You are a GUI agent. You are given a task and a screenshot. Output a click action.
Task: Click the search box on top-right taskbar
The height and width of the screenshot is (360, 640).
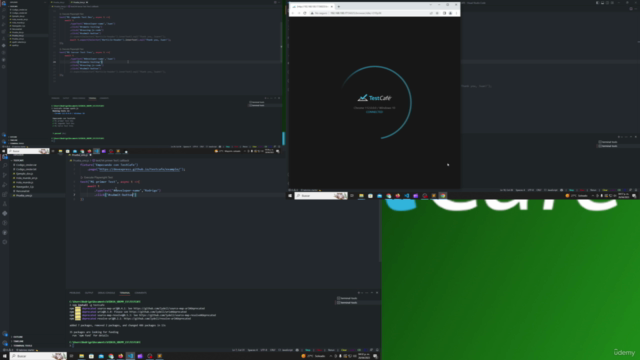tap(321, 196)
